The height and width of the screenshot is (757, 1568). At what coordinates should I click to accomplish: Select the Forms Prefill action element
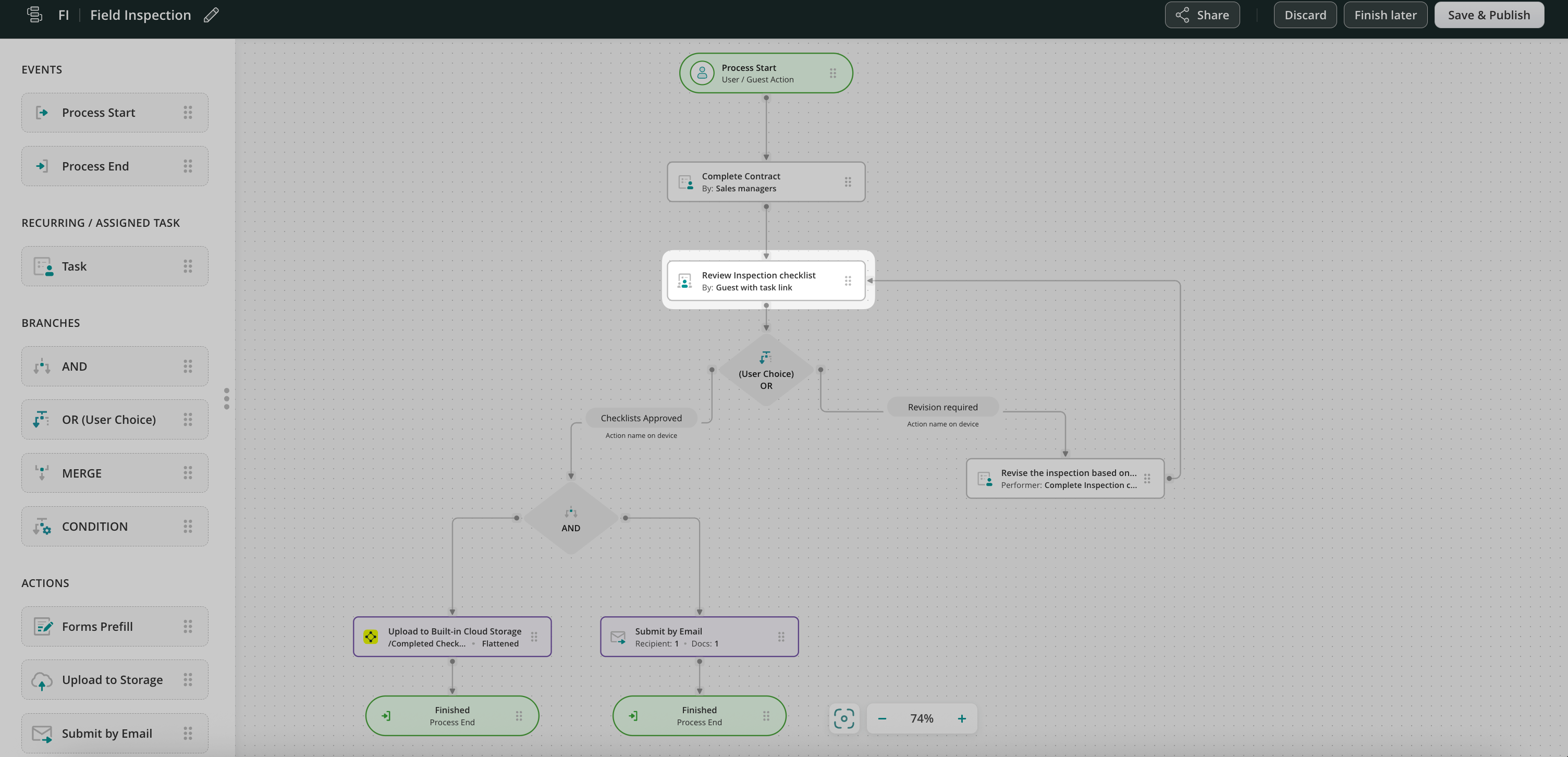(x=115, y=627)
